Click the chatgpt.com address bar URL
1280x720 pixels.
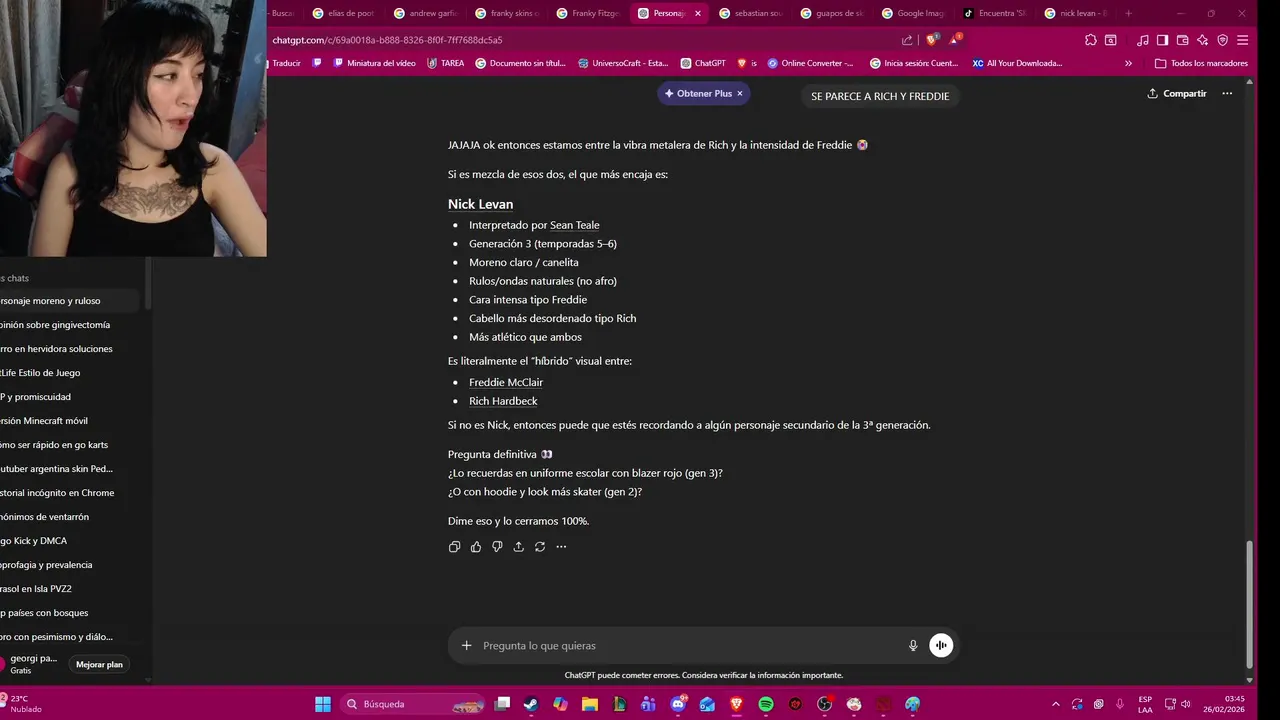(386, 40)
